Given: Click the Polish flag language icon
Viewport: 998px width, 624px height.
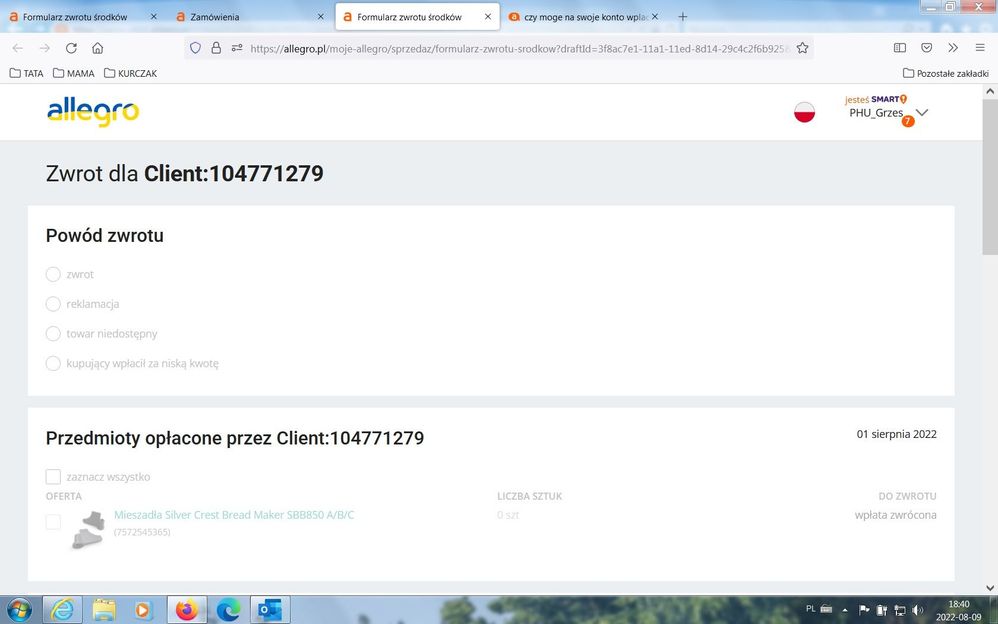Looking at the screenshot, I should [x=804, y=112].
